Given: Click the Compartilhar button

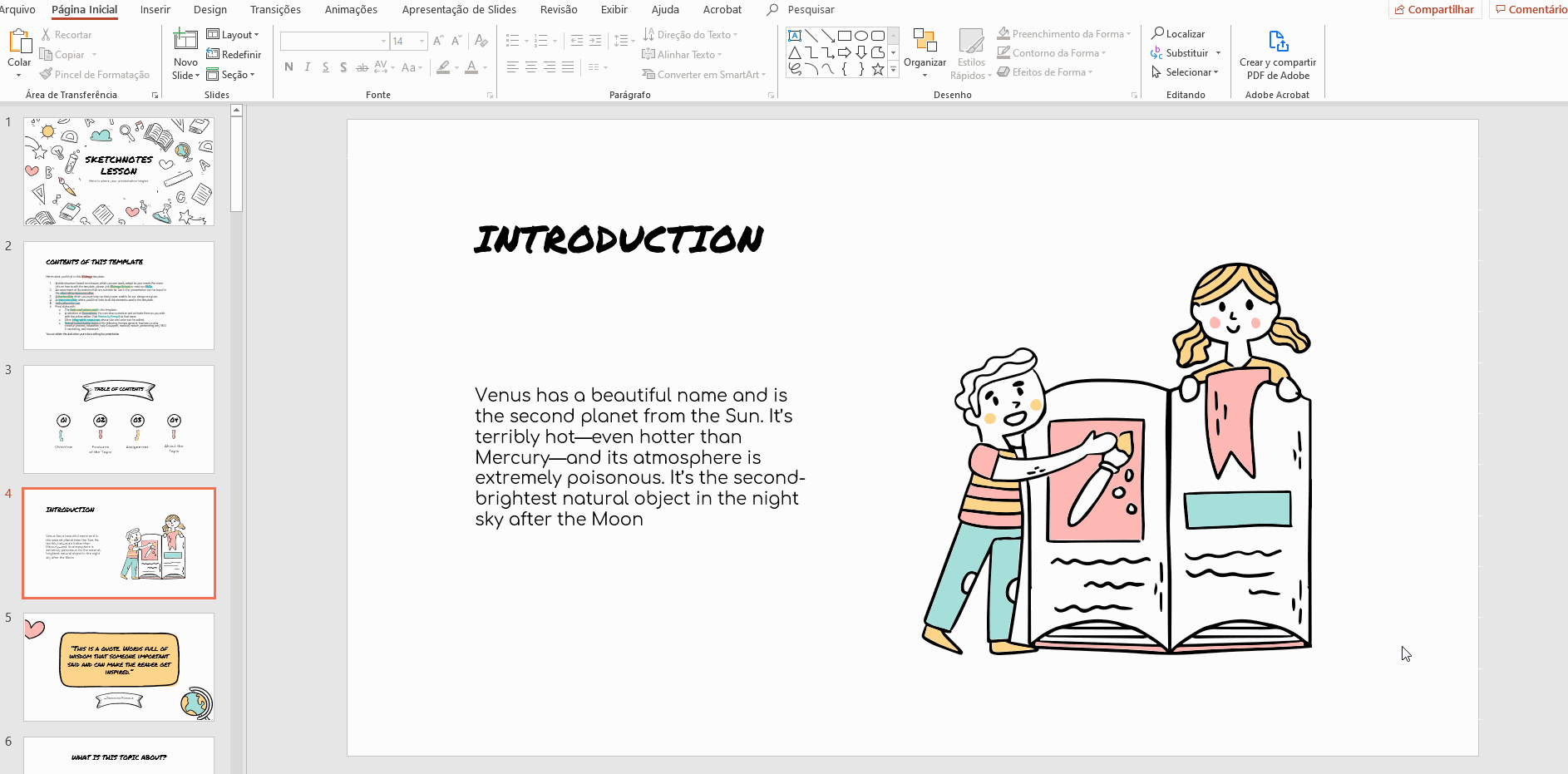Looking at the screenshot, I should [x=1435, y=10].
